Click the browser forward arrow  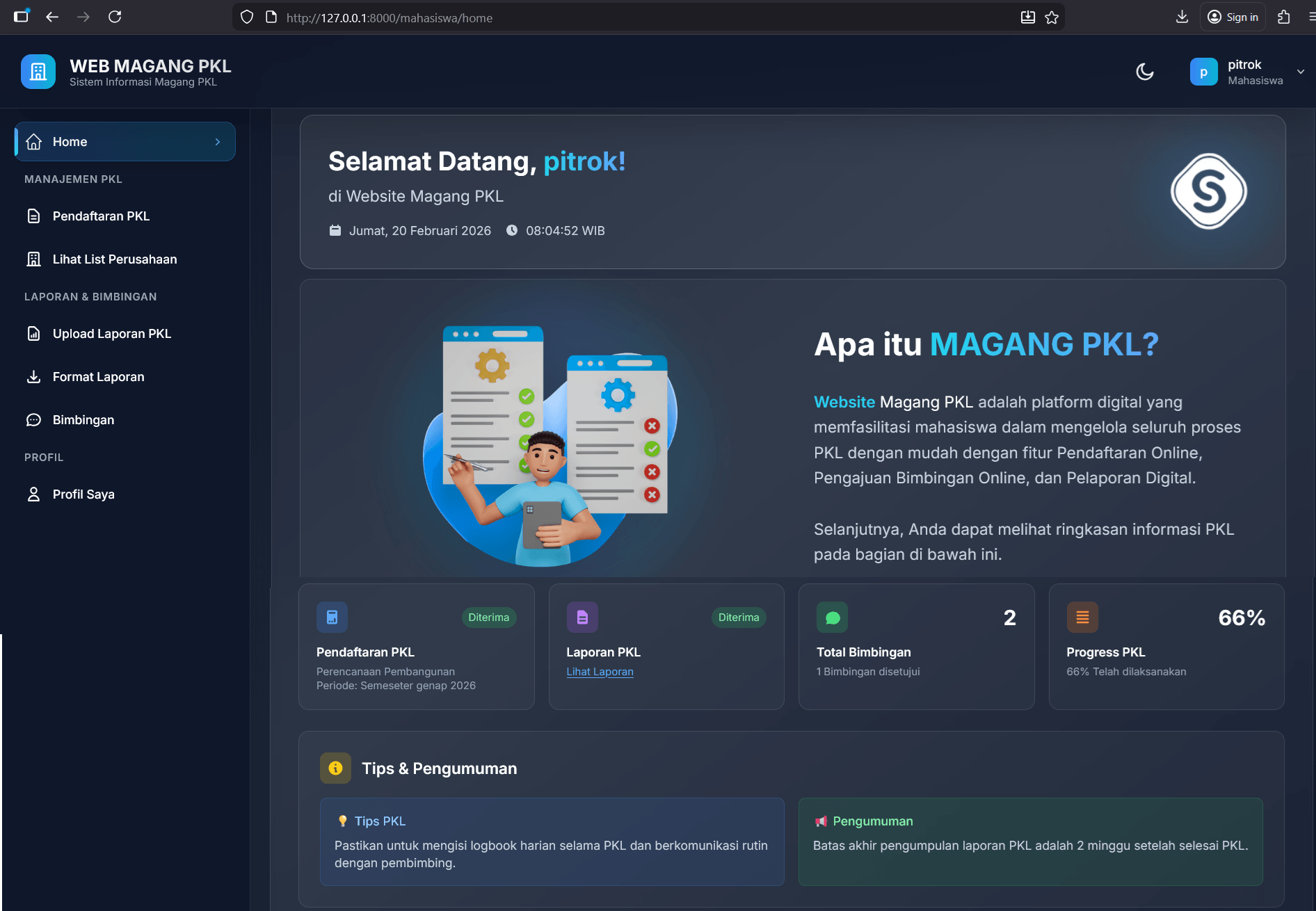coord(83,17)
